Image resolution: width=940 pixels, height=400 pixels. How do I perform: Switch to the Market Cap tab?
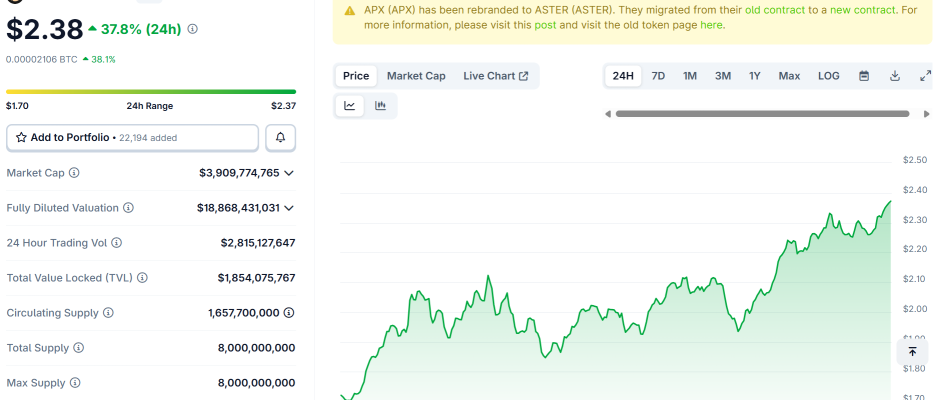click(416, 76)
